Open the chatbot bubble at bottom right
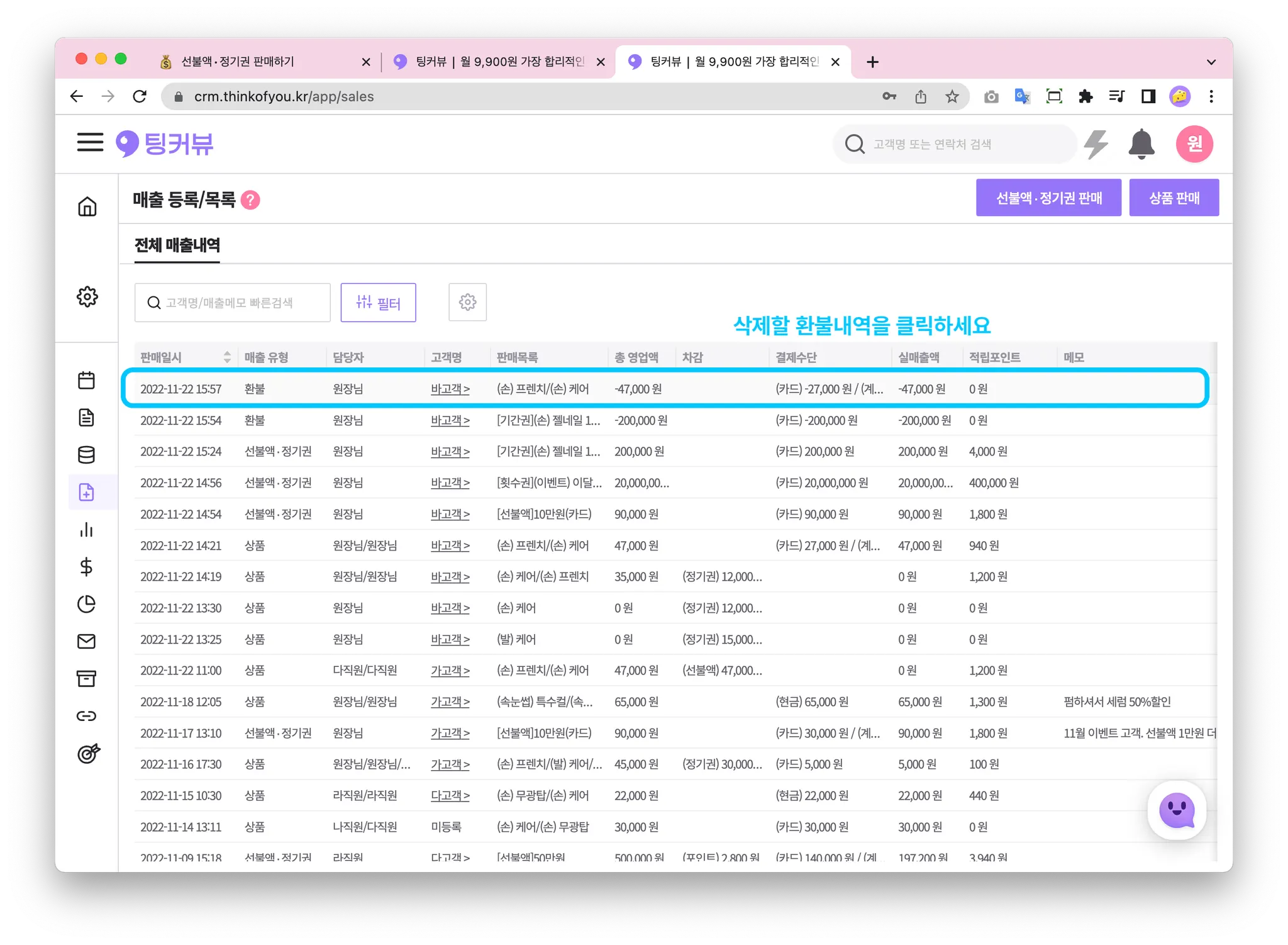 pos(1176,810)
